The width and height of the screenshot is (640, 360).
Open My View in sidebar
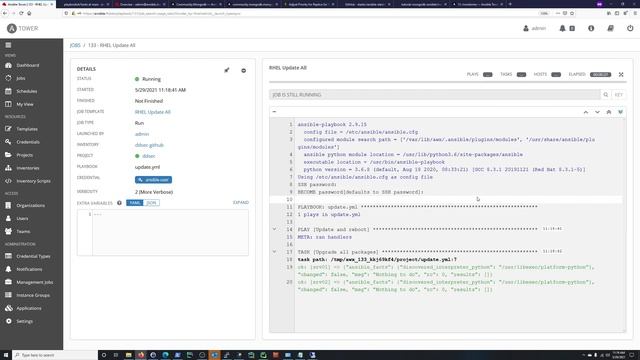[24, 104]
